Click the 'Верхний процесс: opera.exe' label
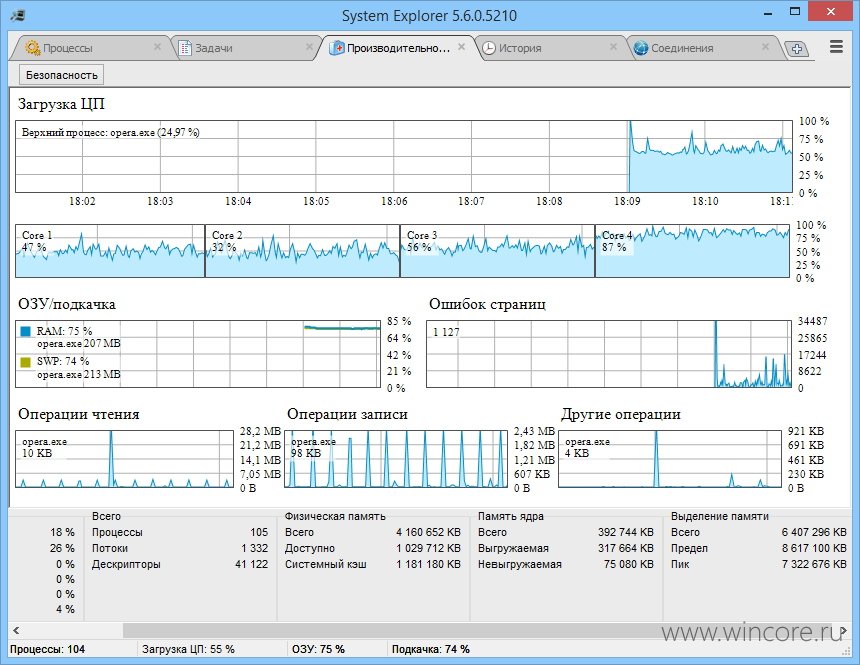 110,132
